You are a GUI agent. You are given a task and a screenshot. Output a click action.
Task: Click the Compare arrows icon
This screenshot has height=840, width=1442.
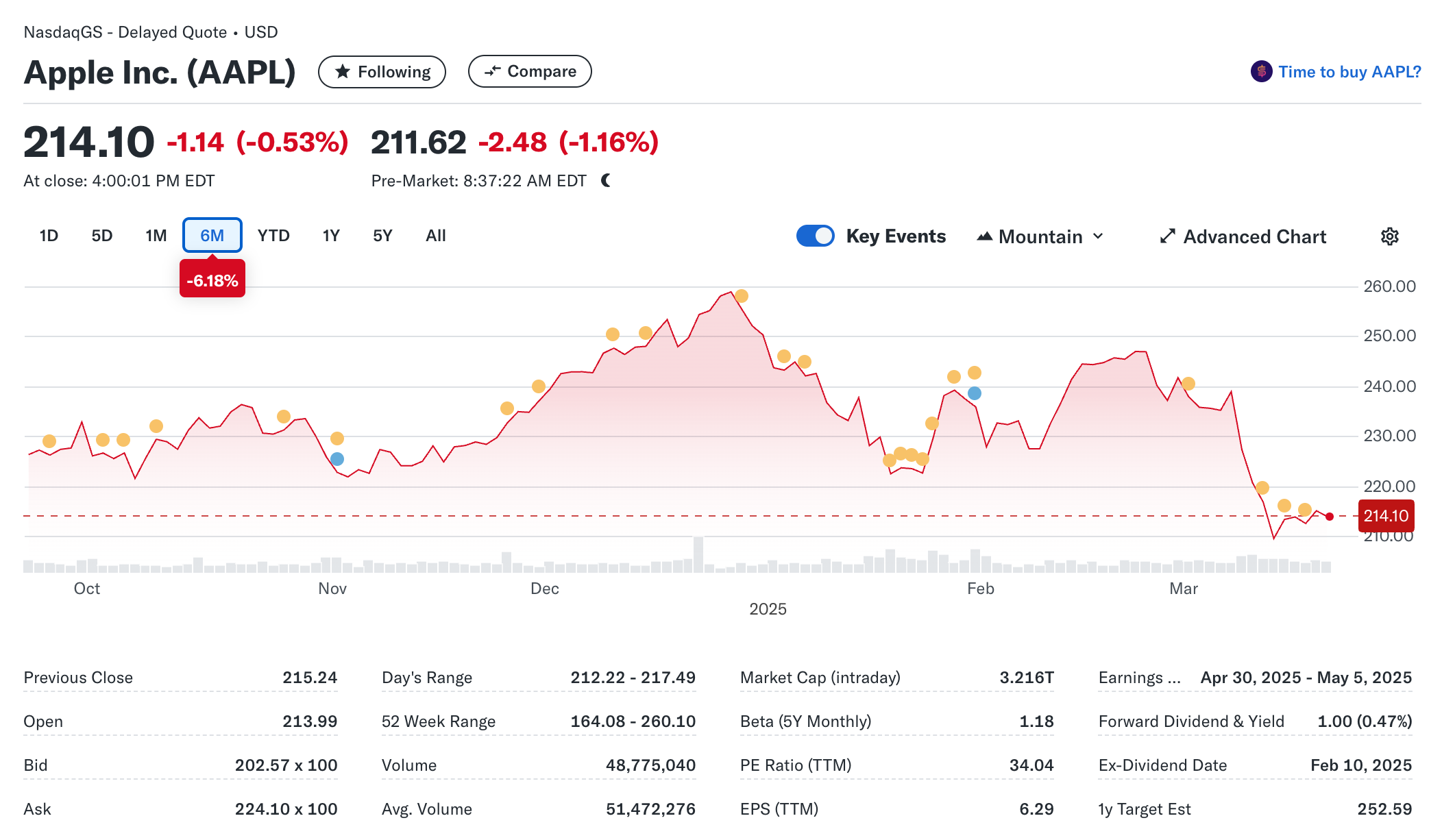click(x=492, y=71)
